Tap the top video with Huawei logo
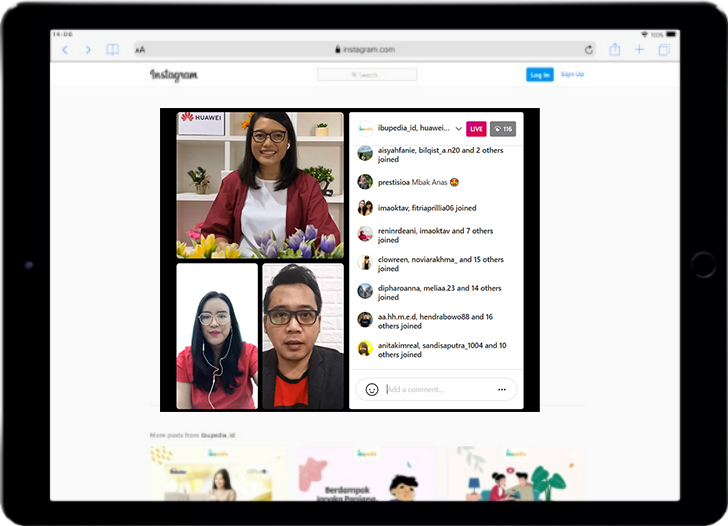The image size is (728, 526). point(260,185)
